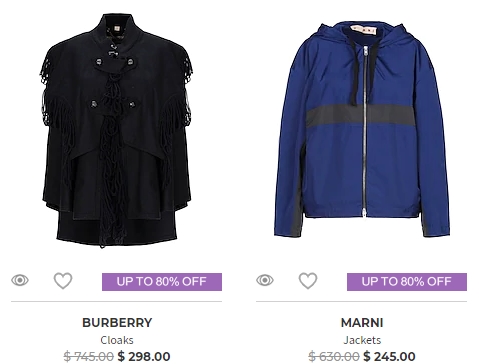Click the dark stripe across the Marni jacket
This screenshot has height=364, width=479.
360,115
